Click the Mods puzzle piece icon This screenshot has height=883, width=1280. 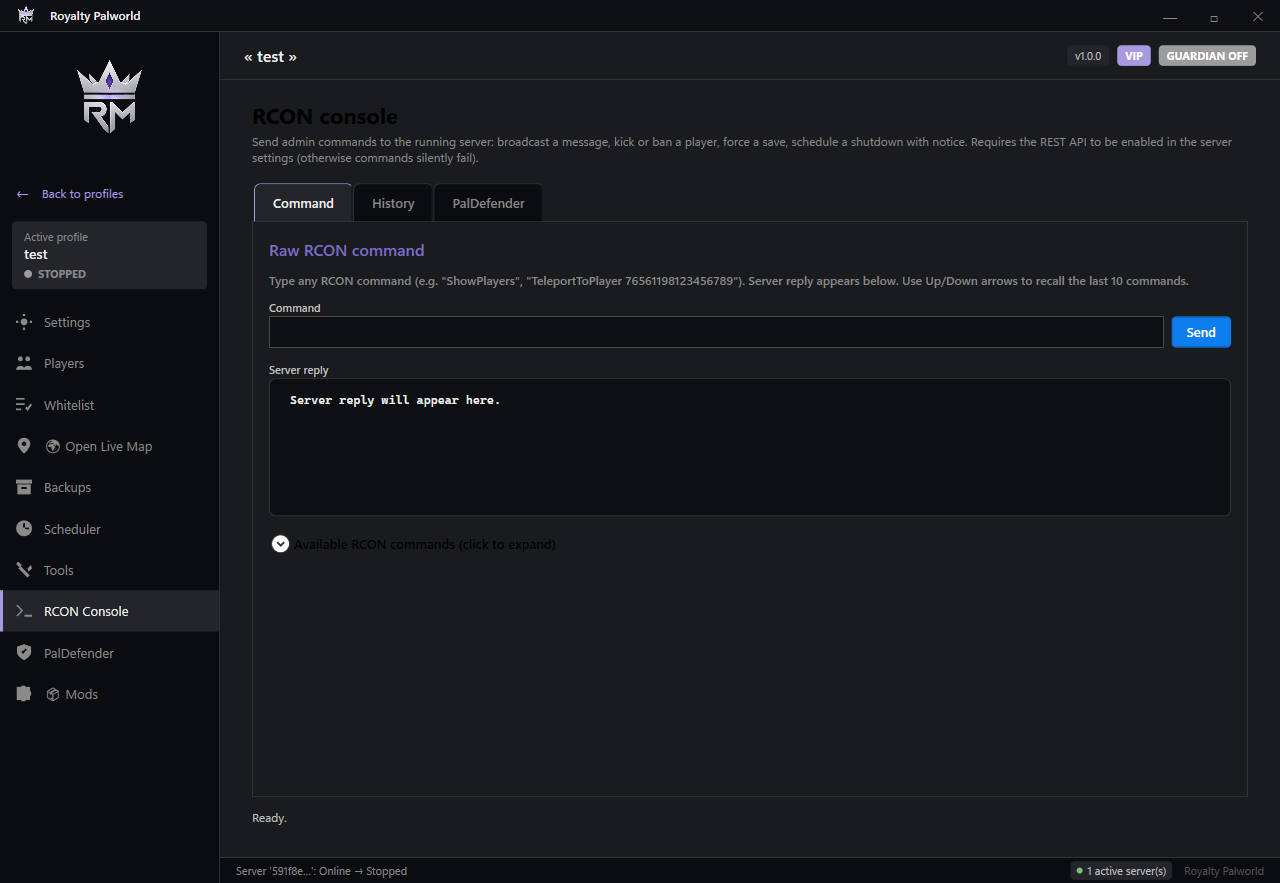point(24,694)
